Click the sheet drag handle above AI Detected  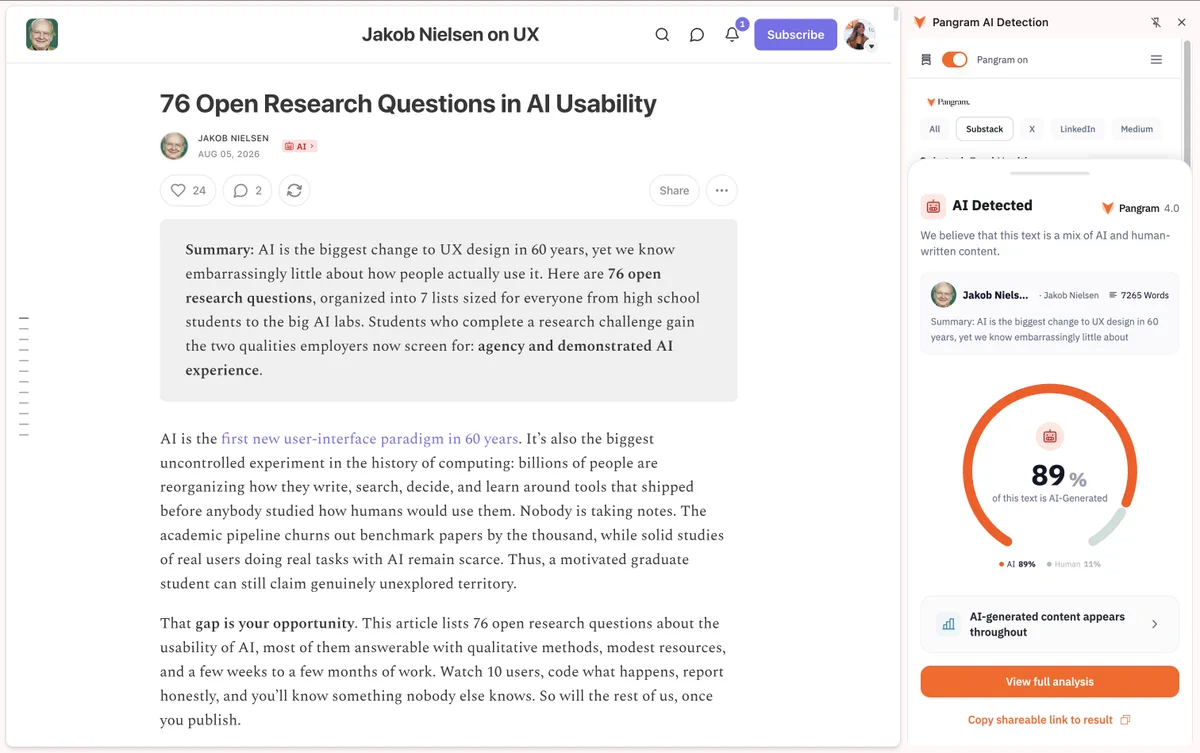[x=1049, y=173]
